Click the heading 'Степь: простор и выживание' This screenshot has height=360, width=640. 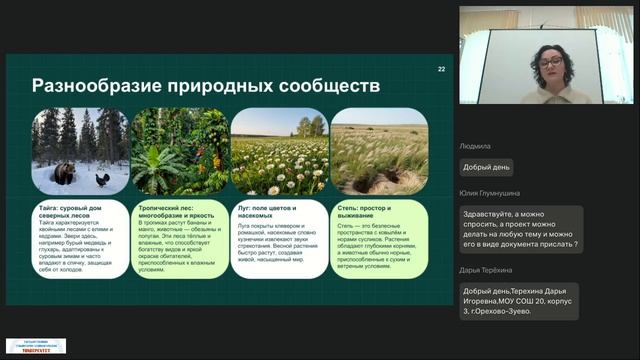[364, 211]
